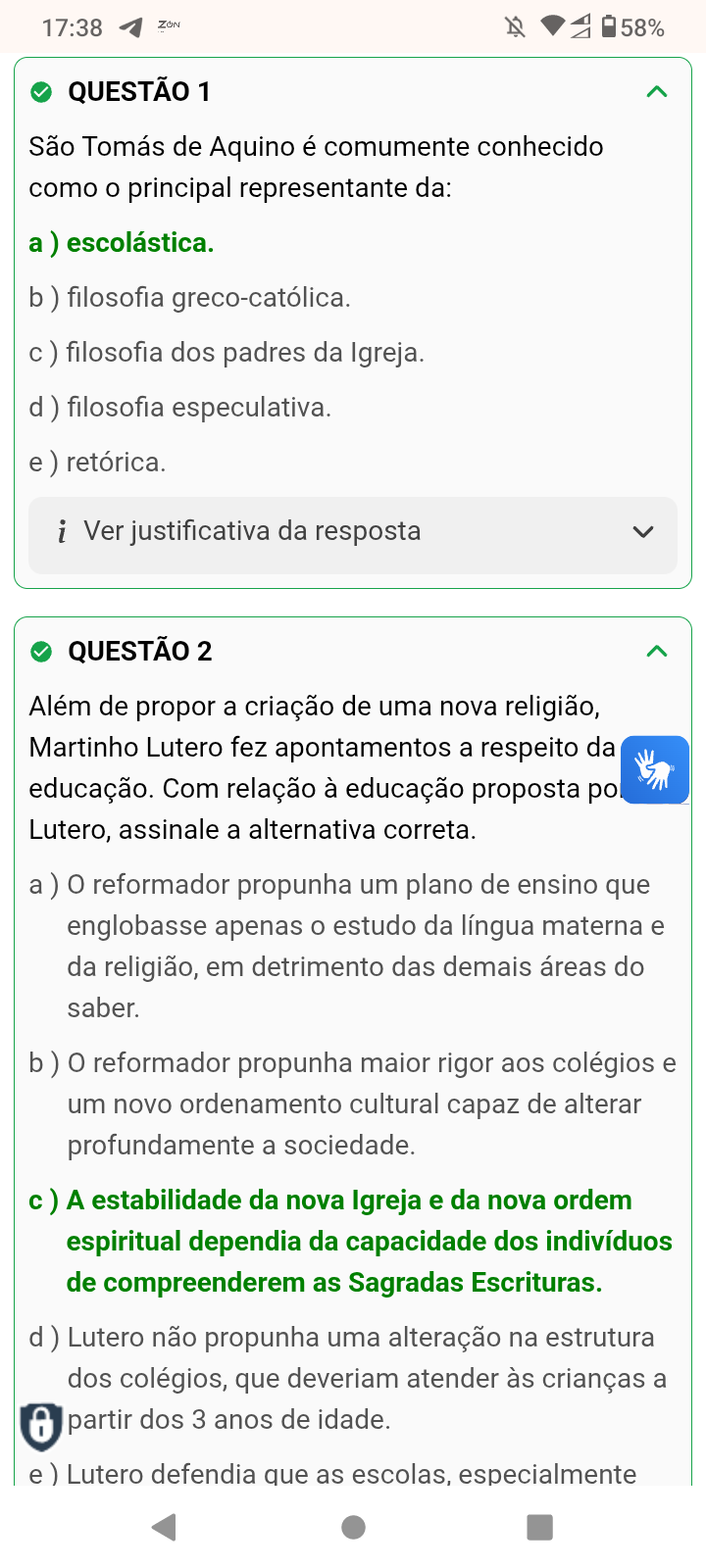Tap the shield padlock icon
The height and width of the screenshot is (1568, 706).
coord(41,1425)
